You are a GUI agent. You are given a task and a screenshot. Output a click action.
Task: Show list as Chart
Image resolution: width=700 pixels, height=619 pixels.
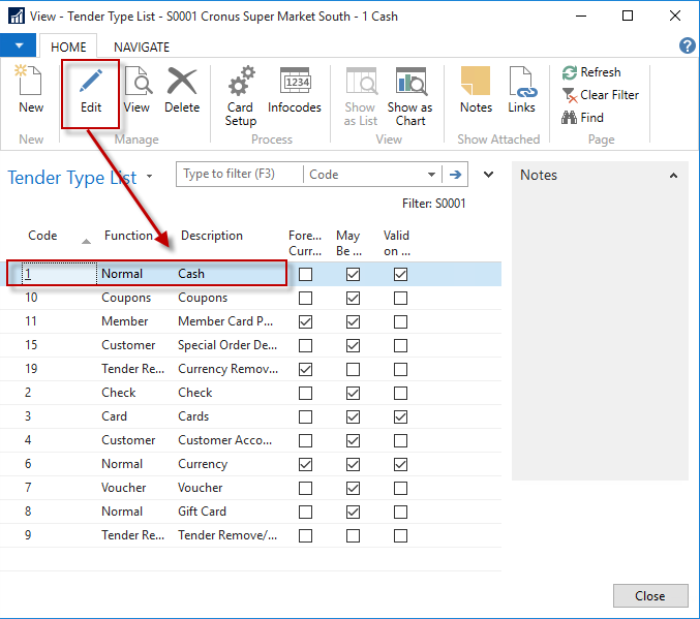pyautogui.click(x=410, y=97)
